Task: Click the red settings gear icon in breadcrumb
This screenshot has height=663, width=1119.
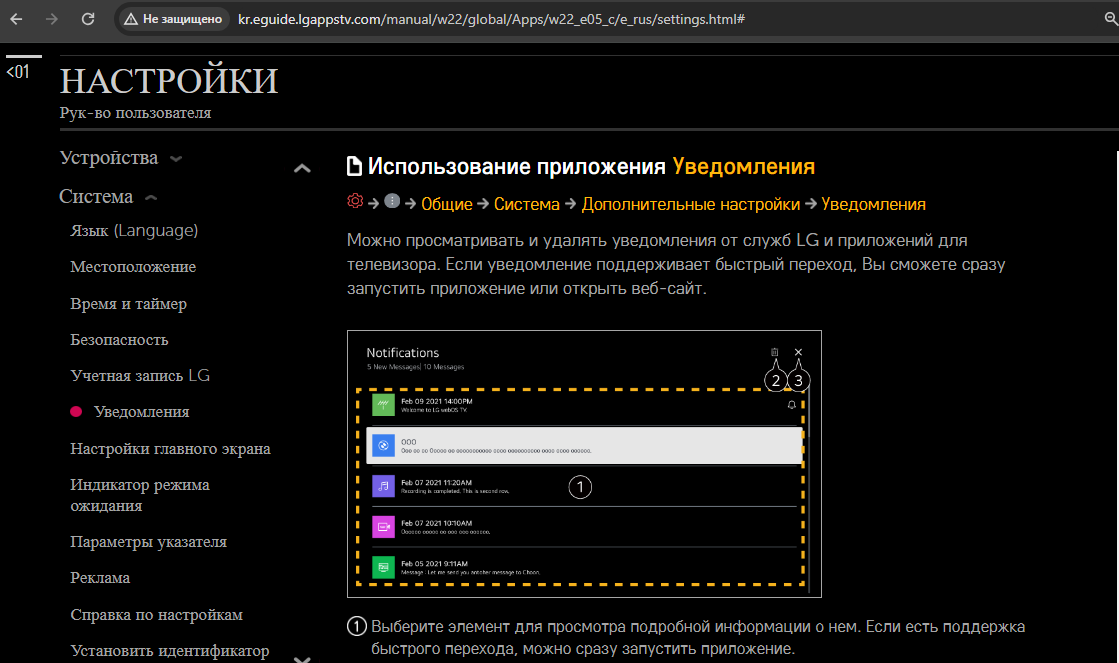Action: pyautogui.click(x=354, y=203)
